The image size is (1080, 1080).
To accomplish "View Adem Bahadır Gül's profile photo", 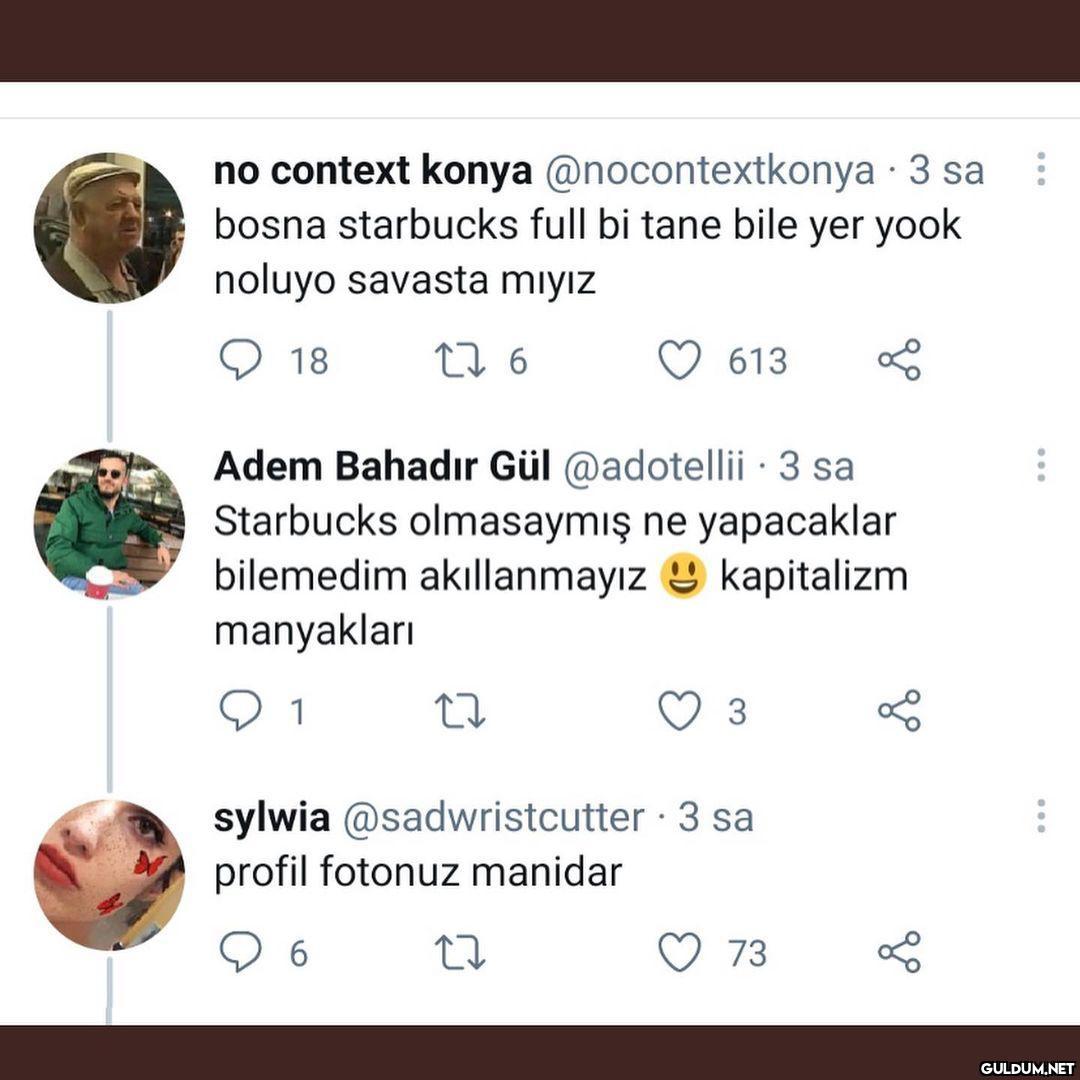I will (x=109, y=523).
